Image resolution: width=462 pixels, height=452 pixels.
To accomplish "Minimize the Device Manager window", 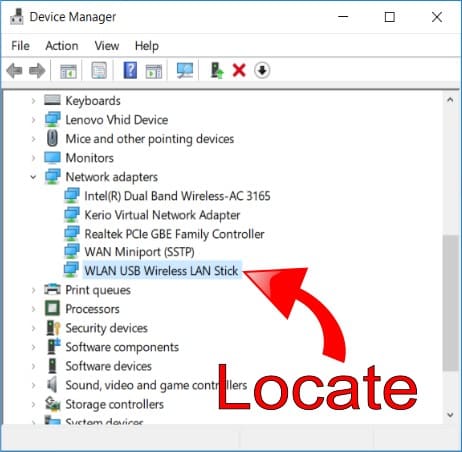I will point(343,17).
